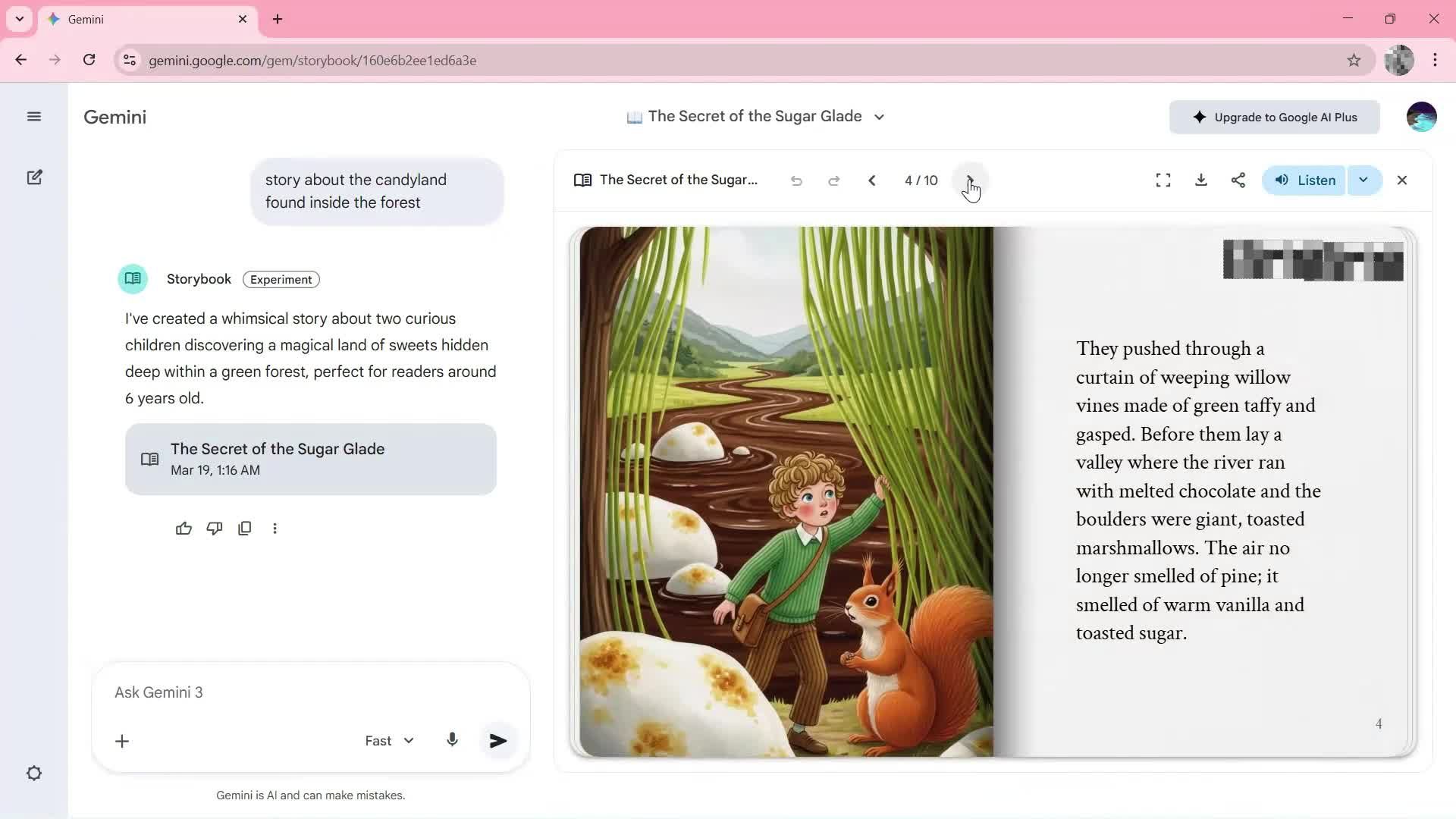1456x819 pixels.
Task: Advance to next storybook page
Action: (969, 180)
